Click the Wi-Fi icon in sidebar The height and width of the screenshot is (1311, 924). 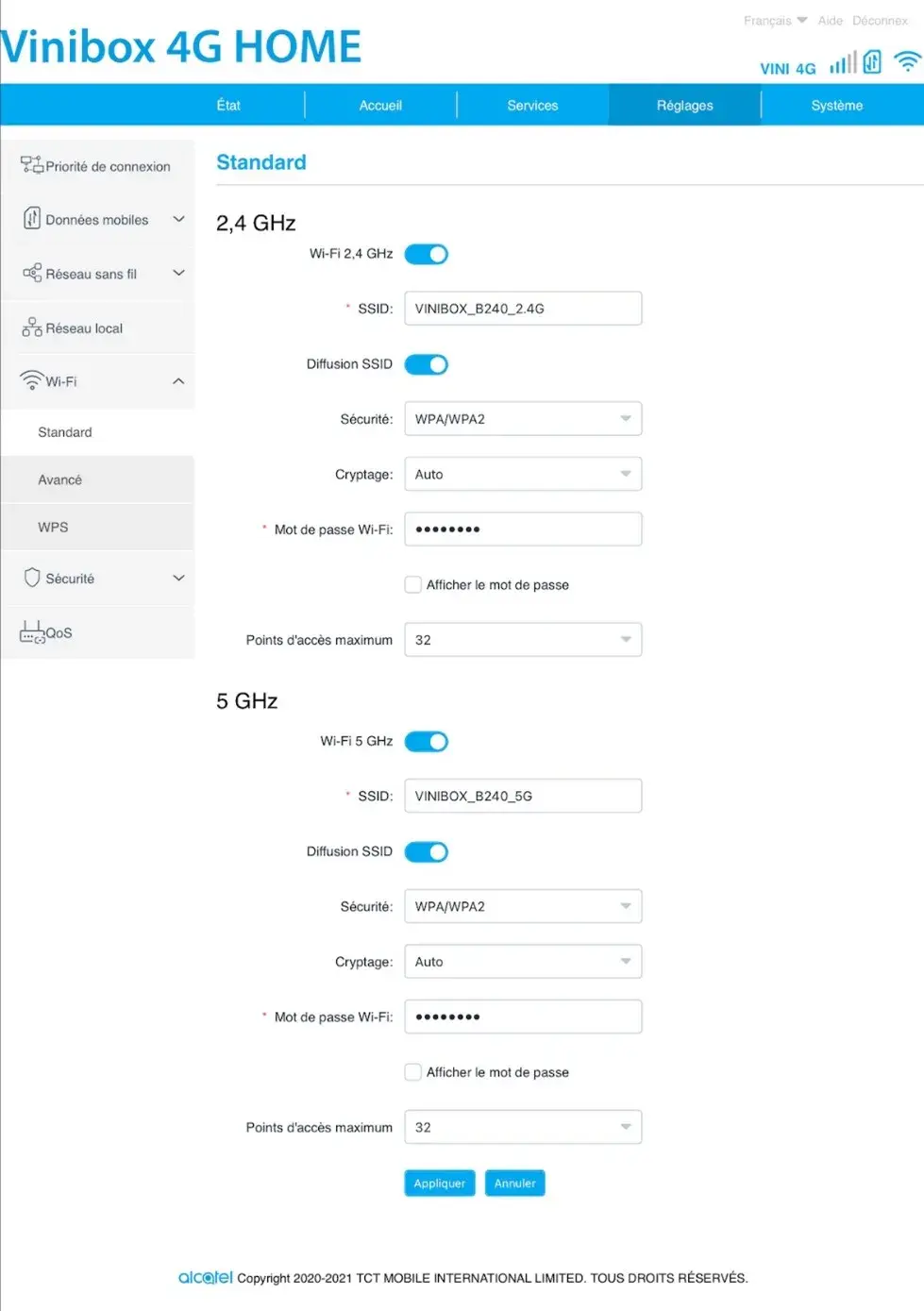pyautogui.click(x=32, y=380)
